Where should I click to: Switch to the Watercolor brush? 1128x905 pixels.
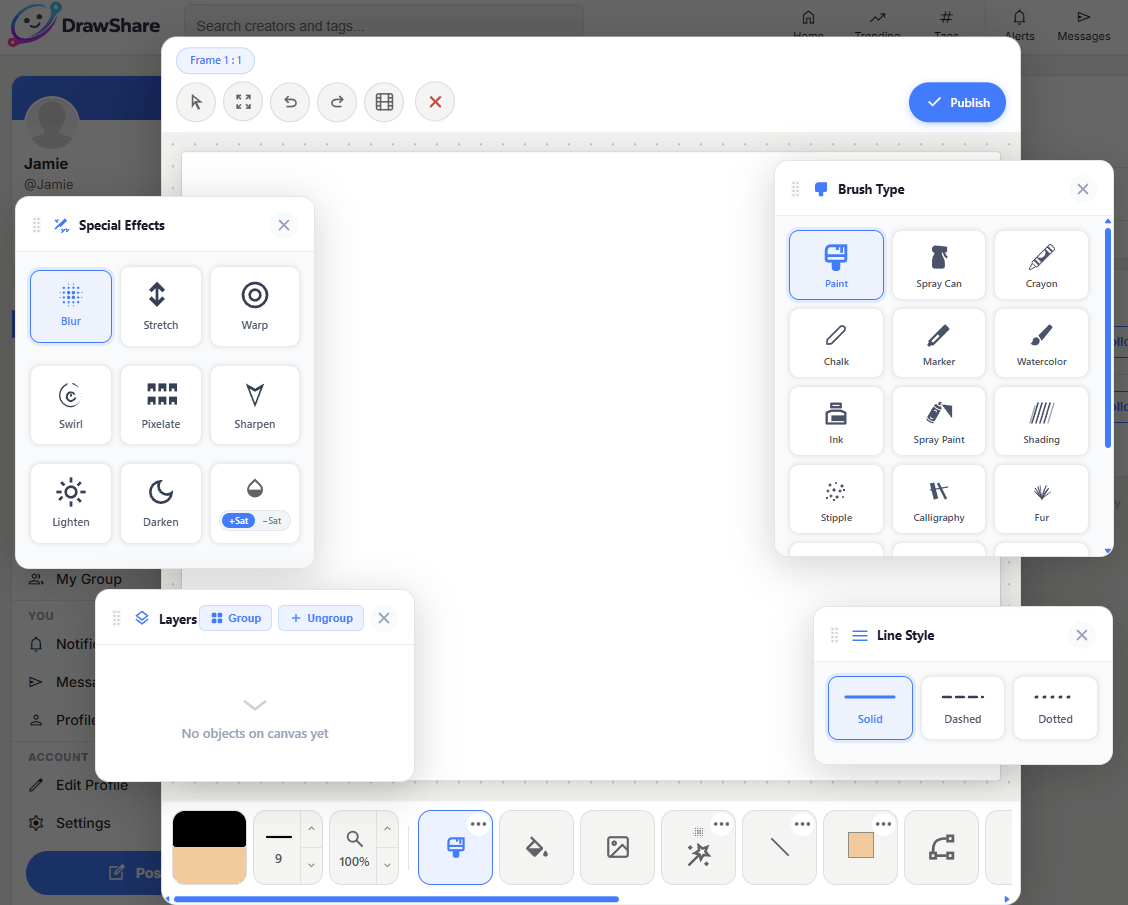click(x=1040, y=343)
